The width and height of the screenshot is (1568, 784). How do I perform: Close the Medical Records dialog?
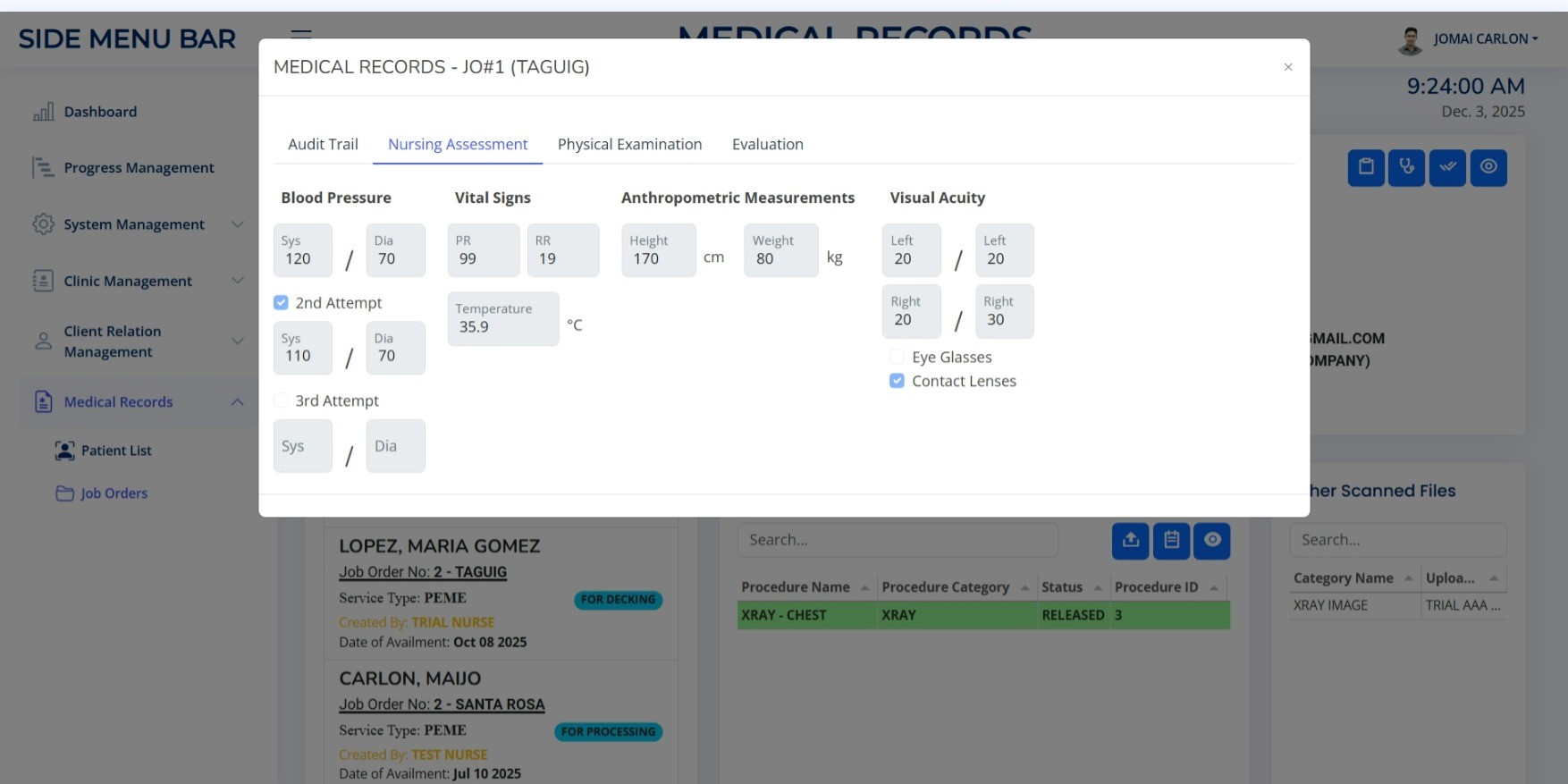pyautogui.click(x=1287, y=67)
